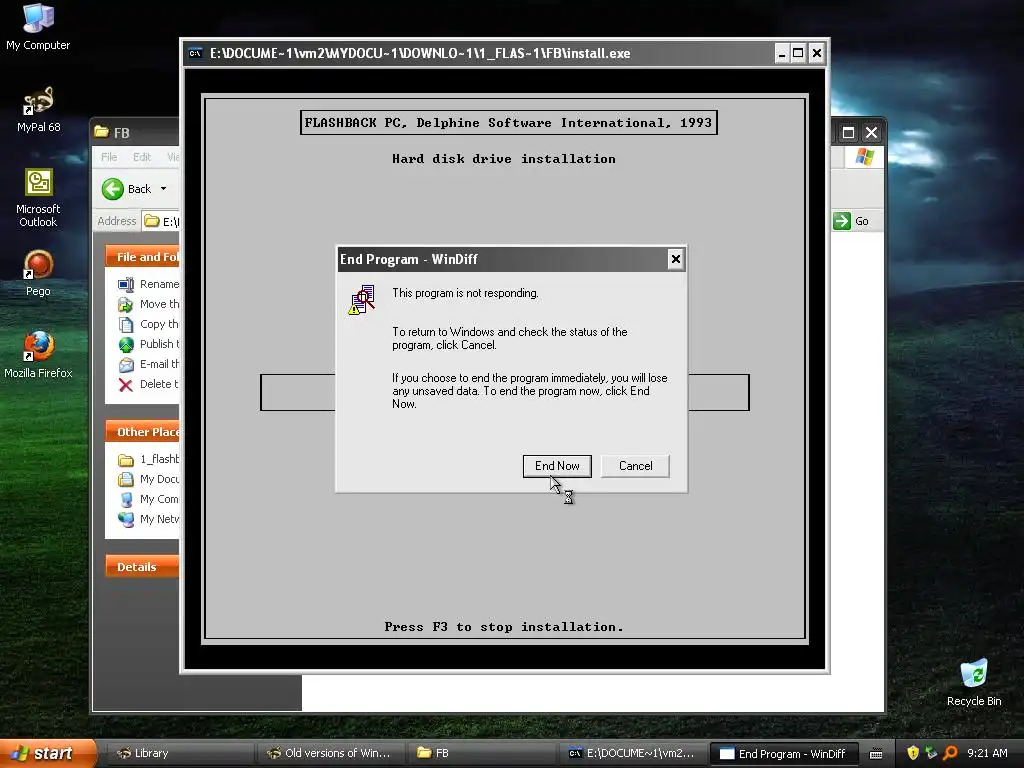
Task: Click Copy this file task link
Action: [149, 324]
